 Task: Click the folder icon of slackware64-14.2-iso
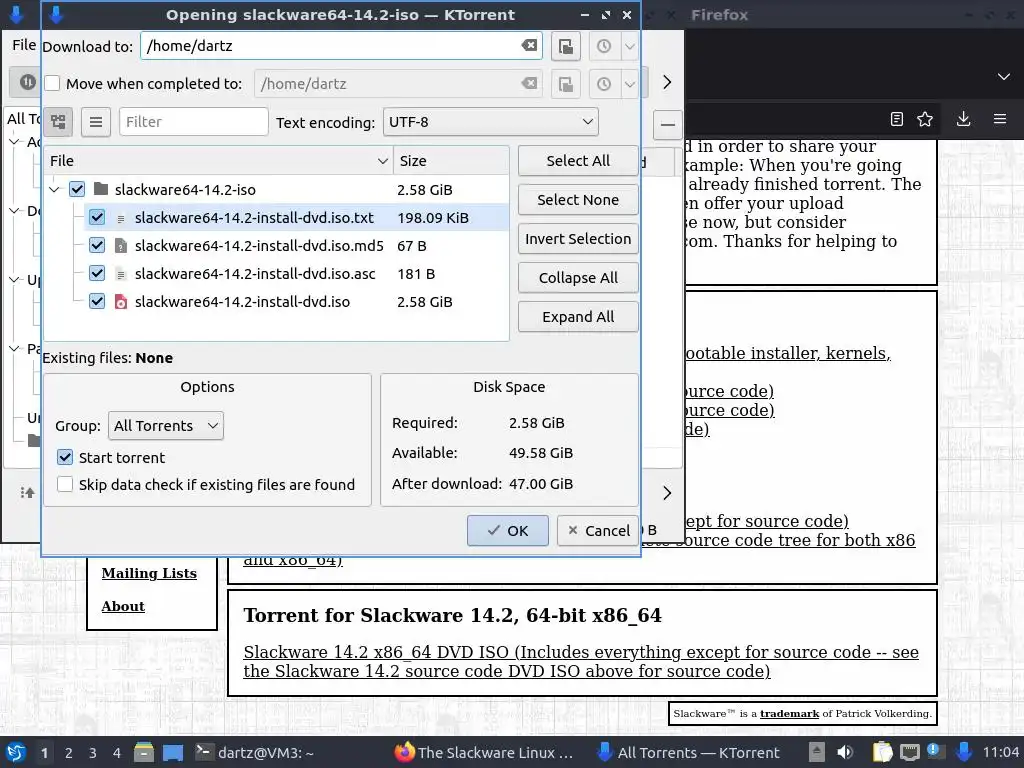[101, 189]
